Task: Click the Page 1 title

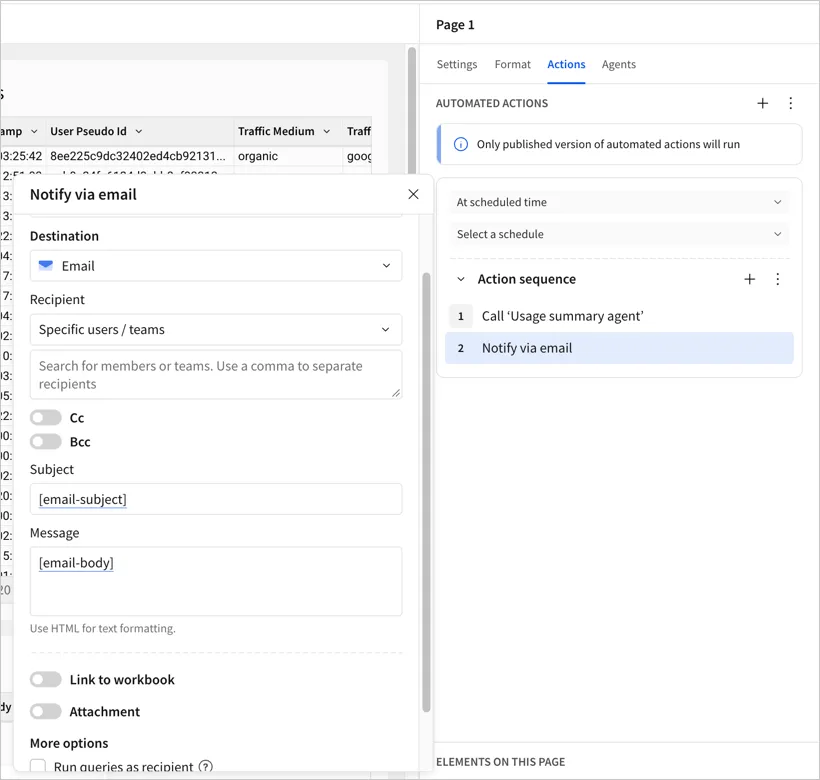Action: point(455,25)
